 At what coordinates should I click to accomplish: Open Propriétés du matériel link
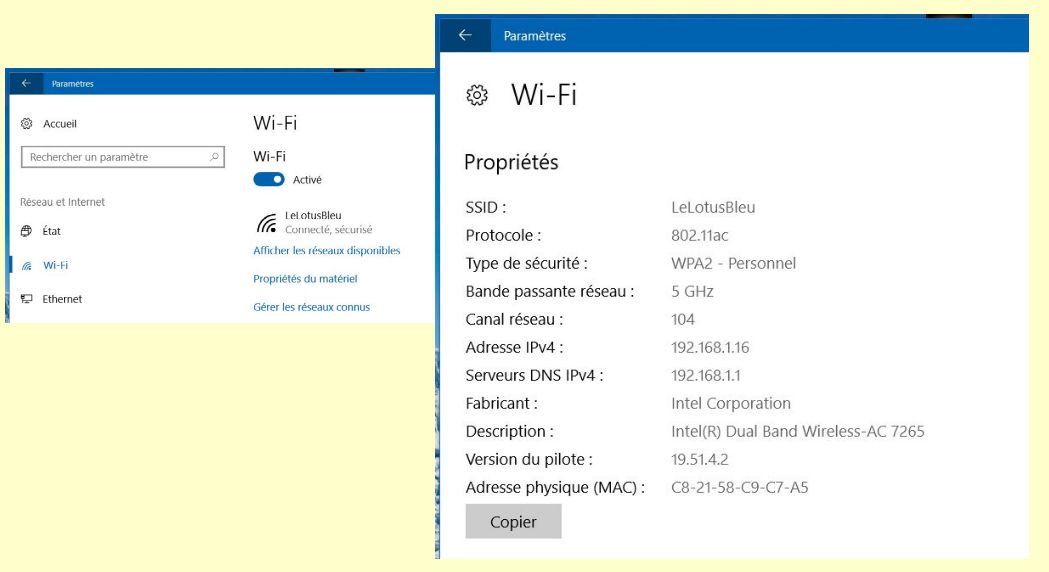305,278
